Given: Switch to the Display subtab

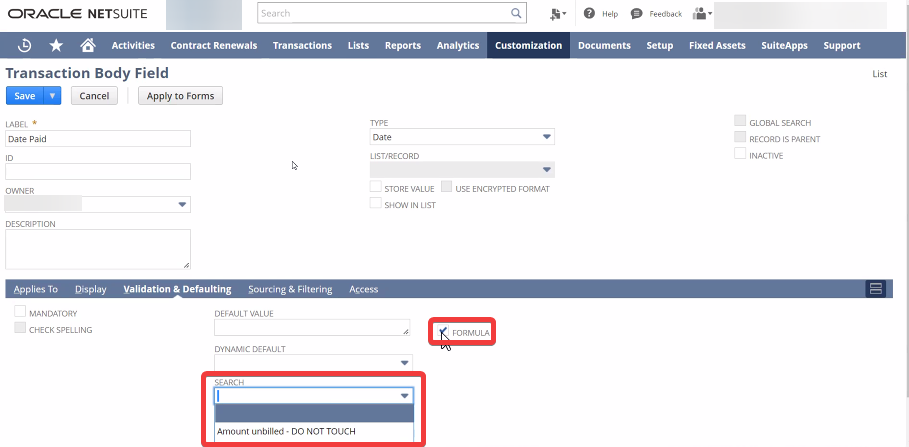Looking at the screenshot, I should (x=90, y=289).
